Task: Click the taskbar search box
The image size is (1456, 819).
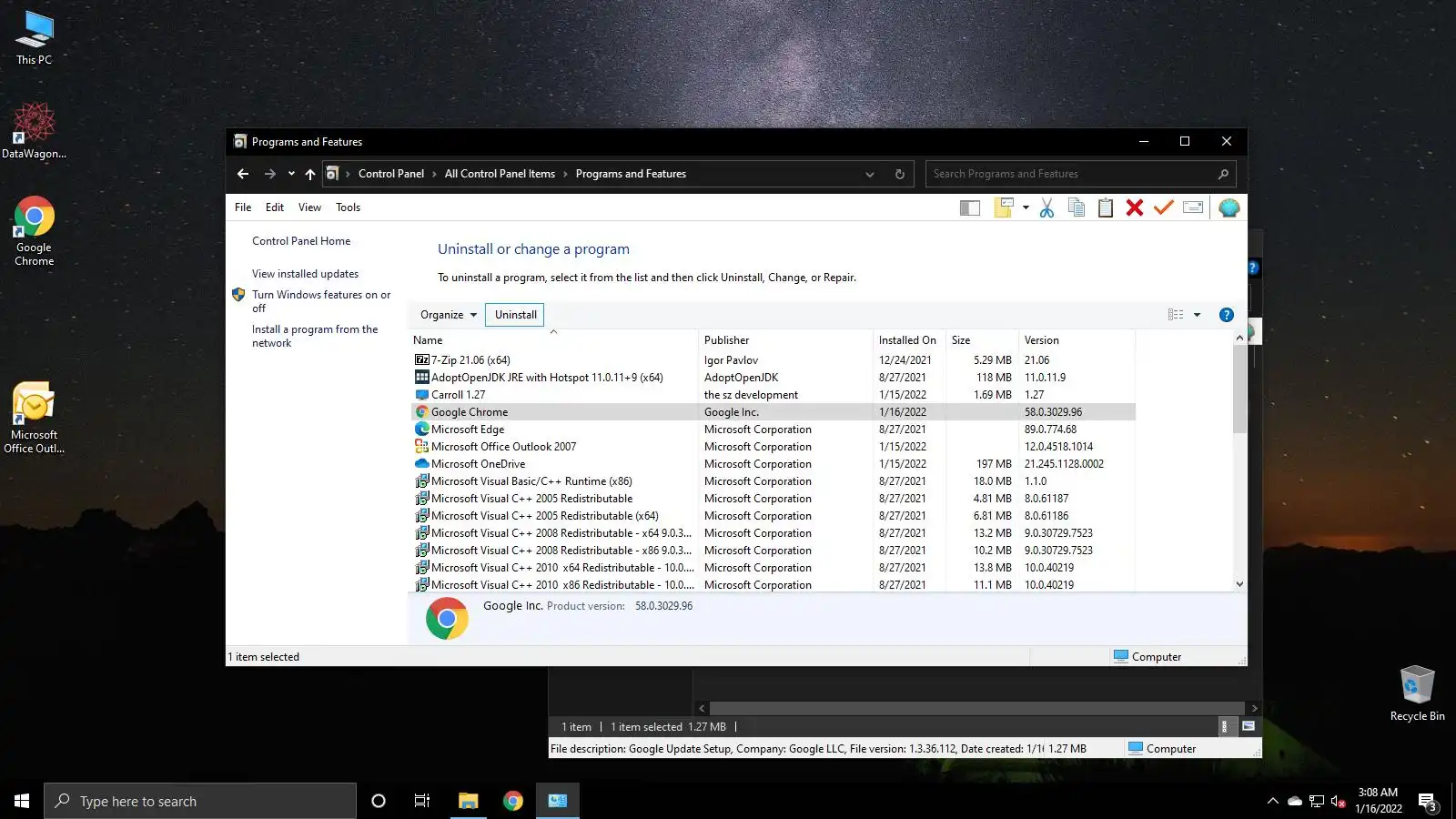Action: [200, 801]
